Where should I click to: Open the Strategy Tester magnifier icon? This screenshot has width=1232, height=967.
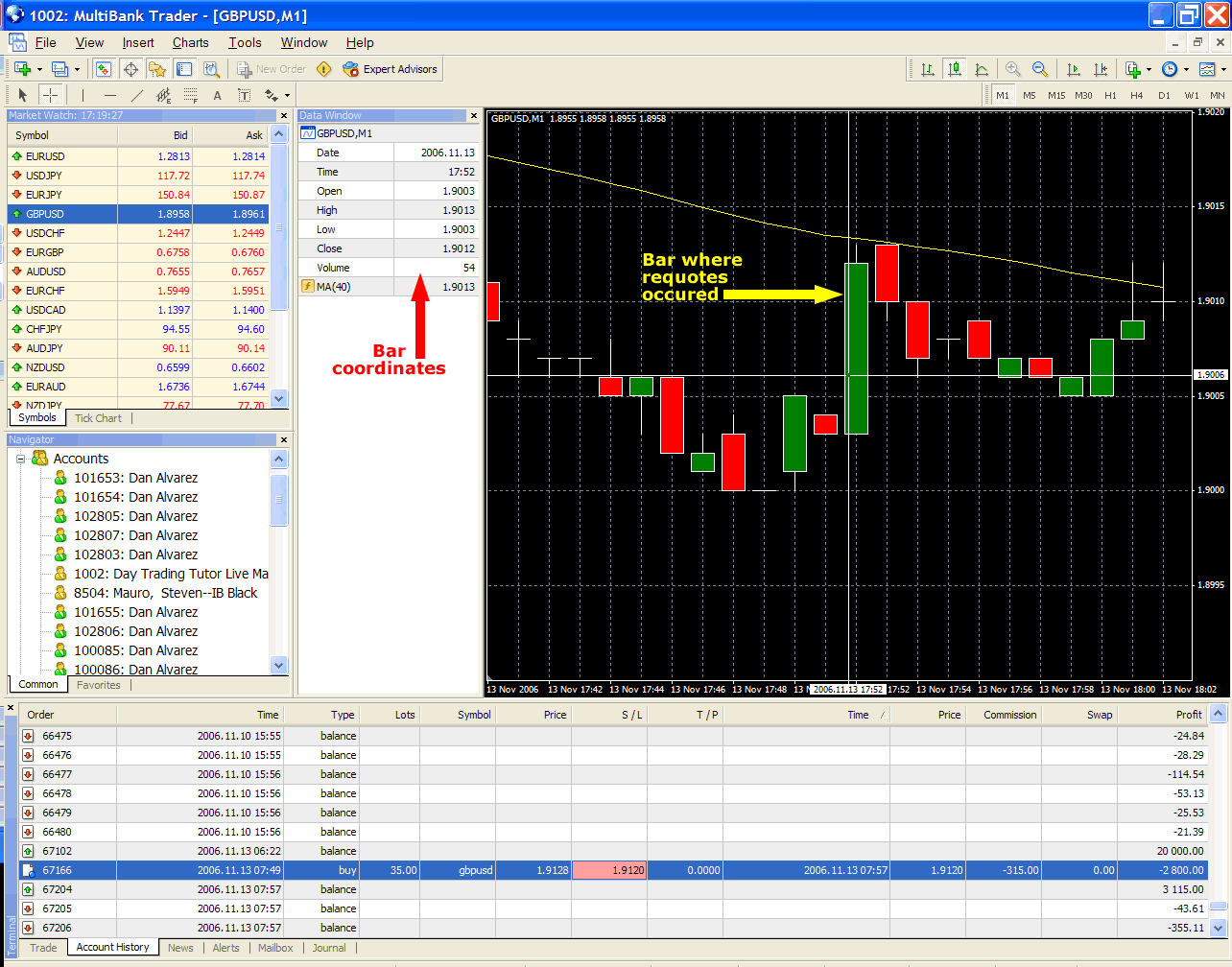pyautogui.click(x=211, y=69)
